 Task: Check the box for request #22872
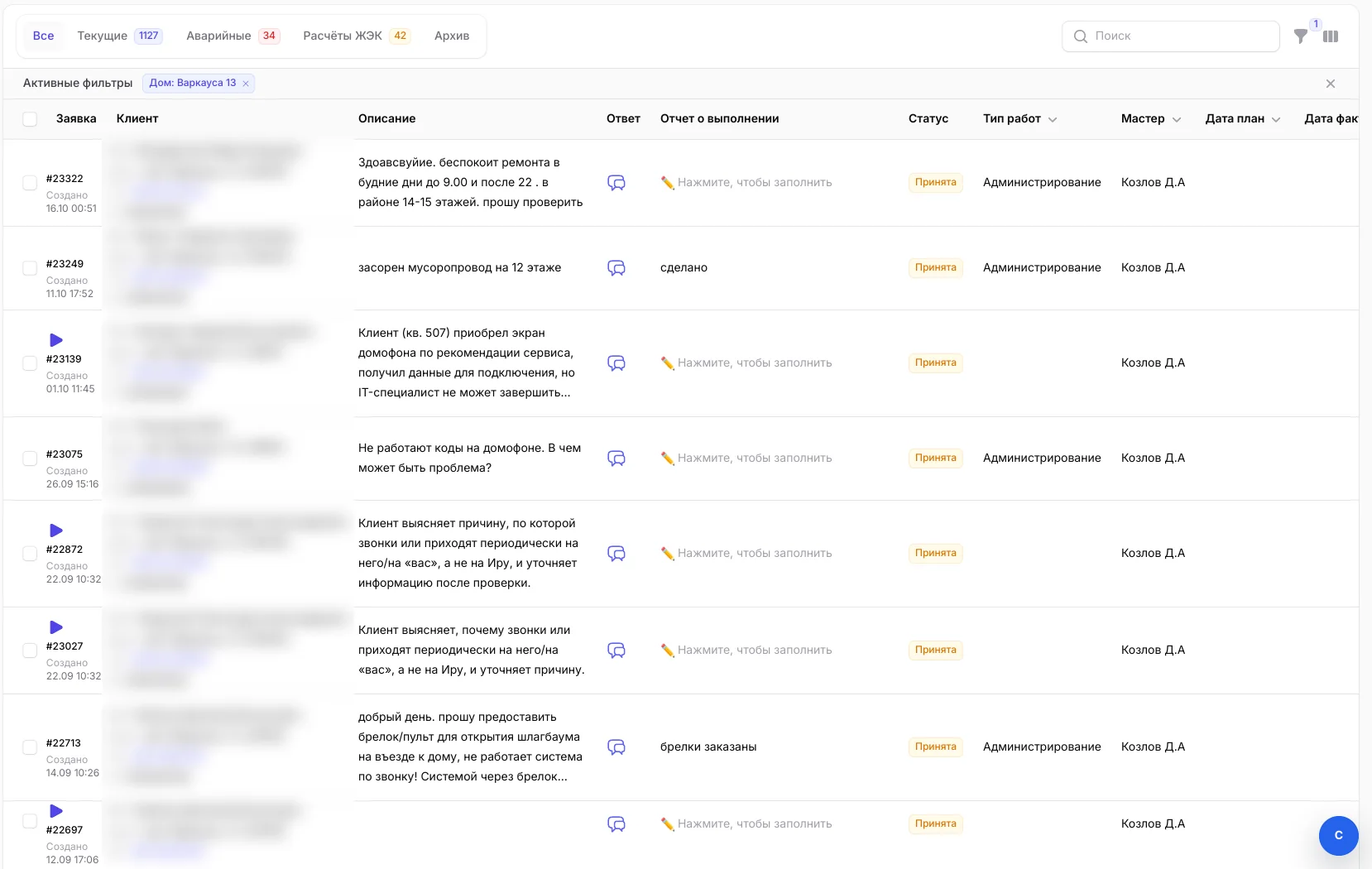(x=30, y=554)
